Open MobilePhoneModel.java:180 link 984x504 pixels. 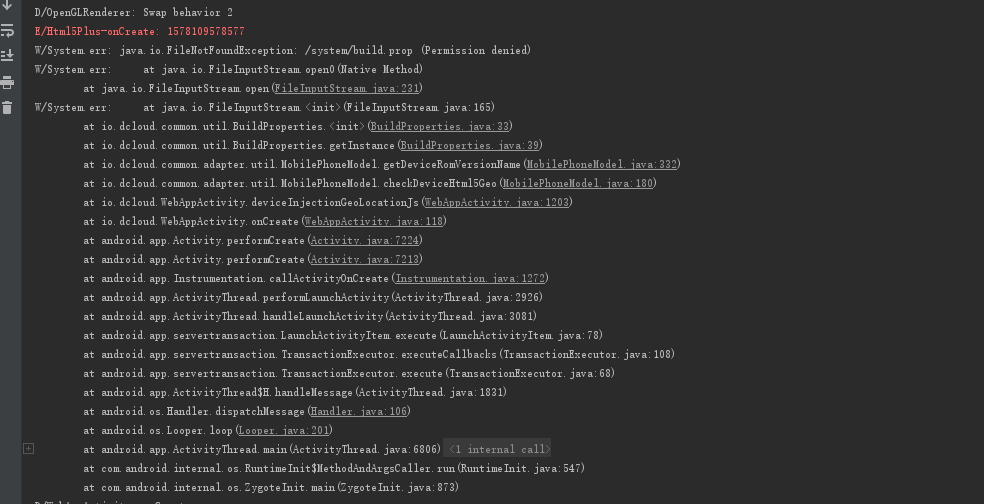coord(578,183)
